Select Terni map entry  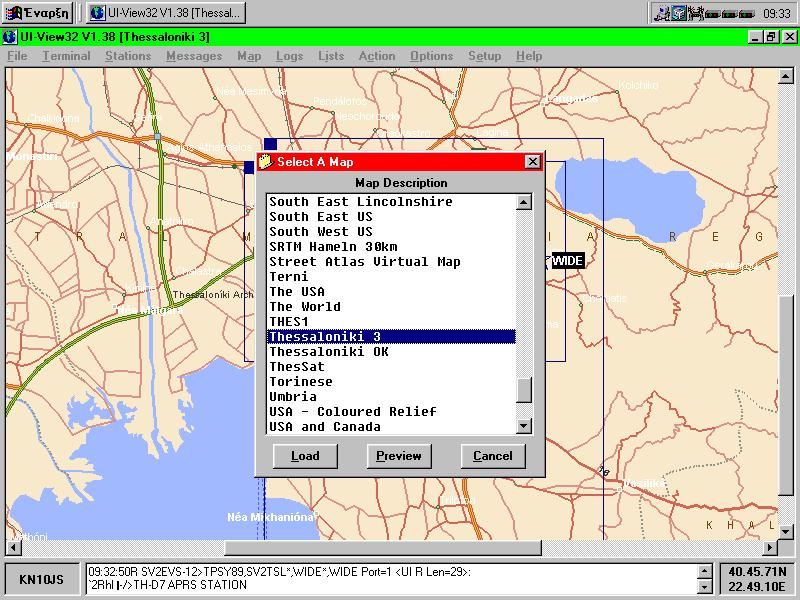pyautogui.click(x=391, y=277)
